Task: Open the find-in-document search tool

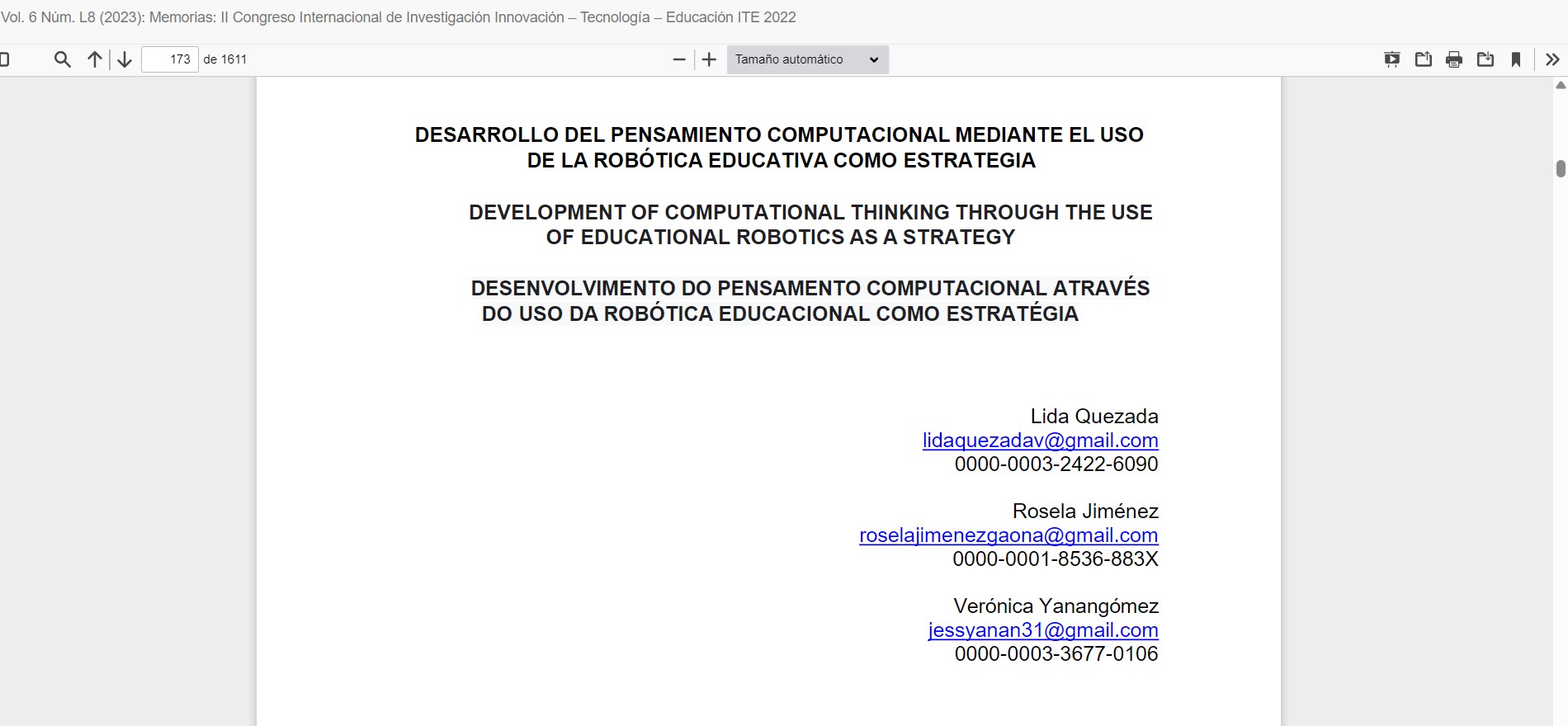Action: 62,59
